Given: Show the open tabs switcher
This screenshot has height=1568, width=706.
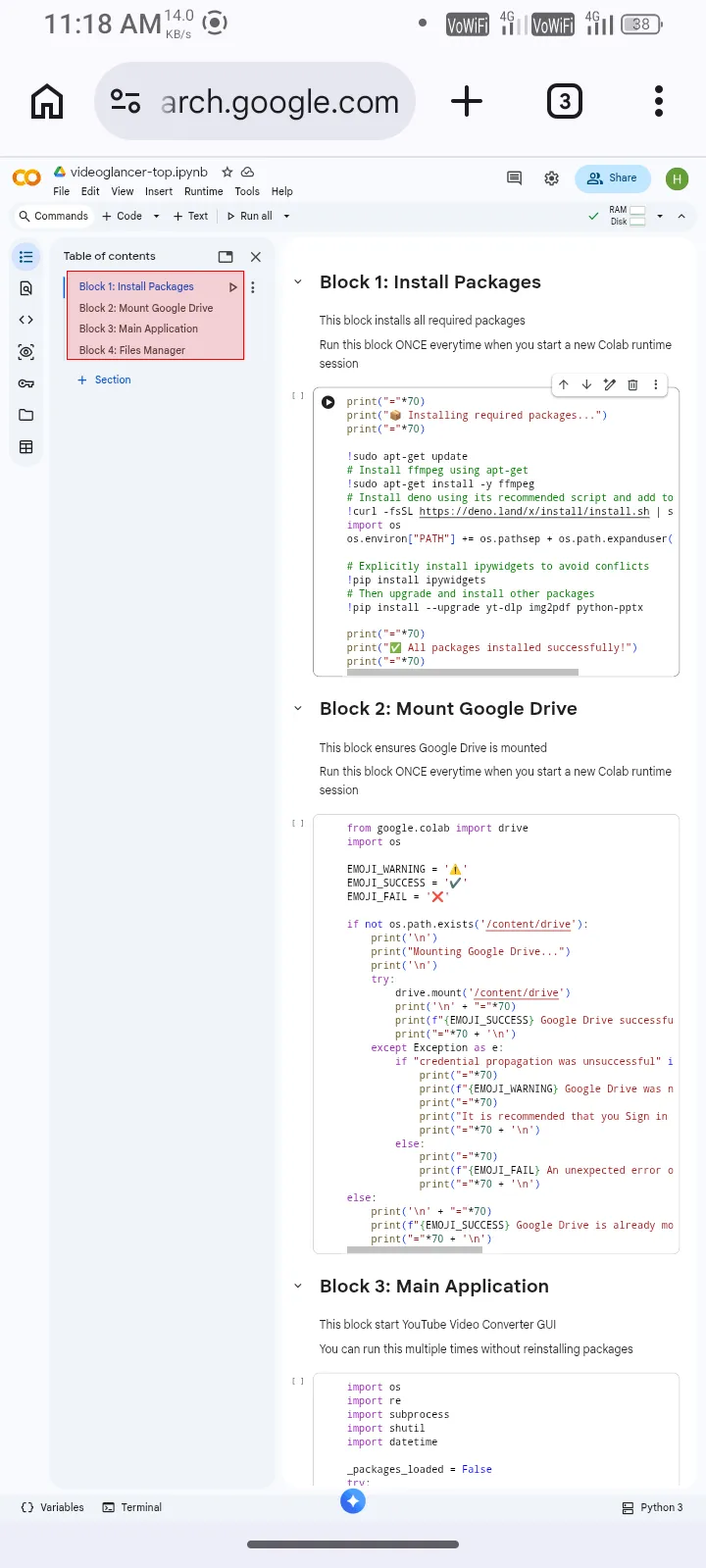Looking at the screenshot, I should 564,101.
